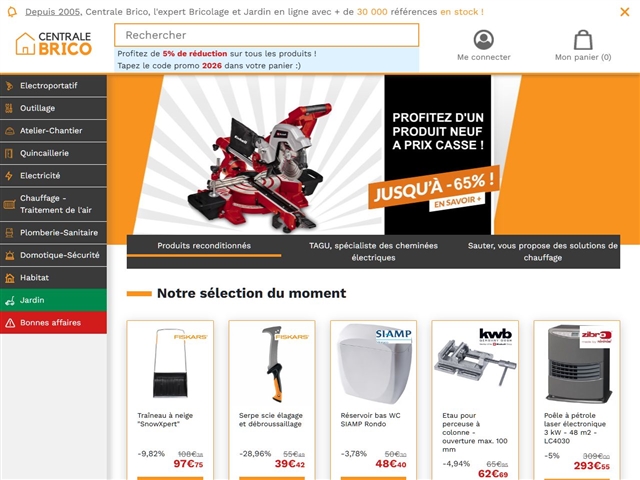Select the Produits reconditionnés slide tab
This screenshot has width=640, height=480.
tap(204, 246)
